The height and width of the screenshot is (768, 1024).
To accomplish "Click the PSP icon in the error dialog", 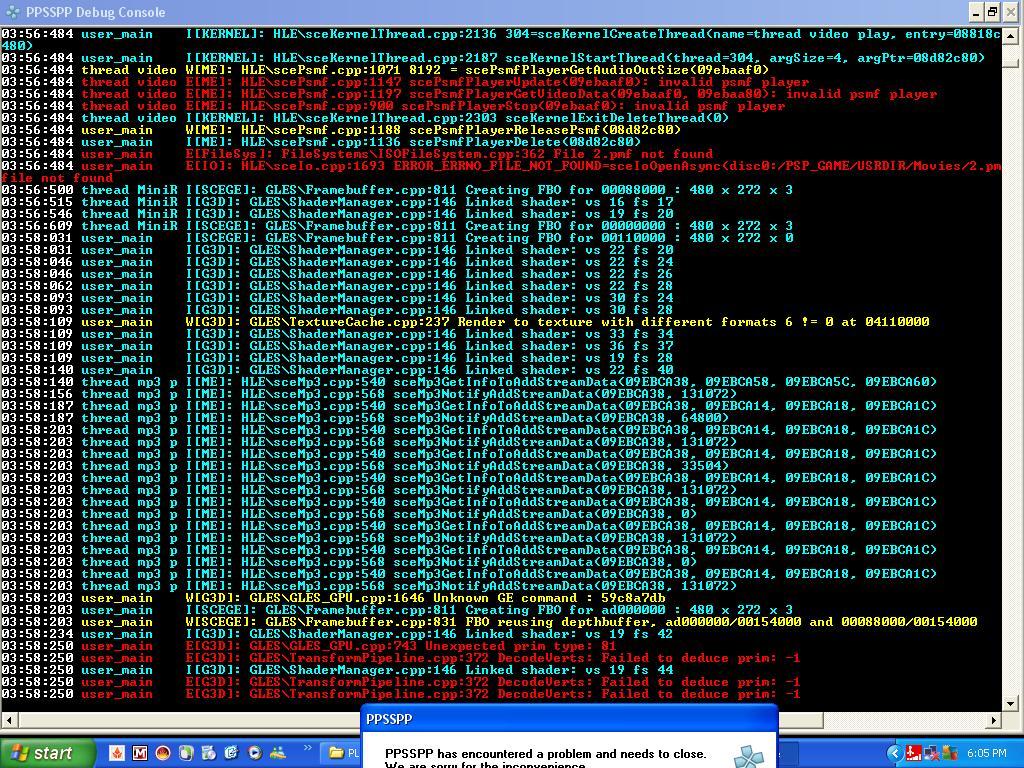I will point(750,757).
